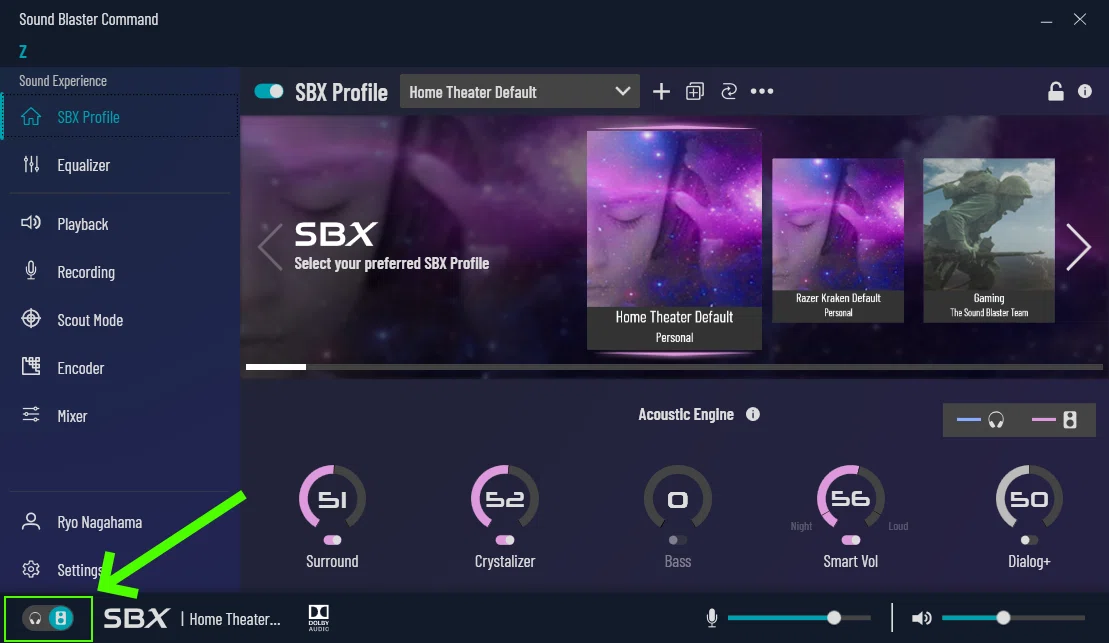Select the Home Theater Default profile card

(674, 240)
